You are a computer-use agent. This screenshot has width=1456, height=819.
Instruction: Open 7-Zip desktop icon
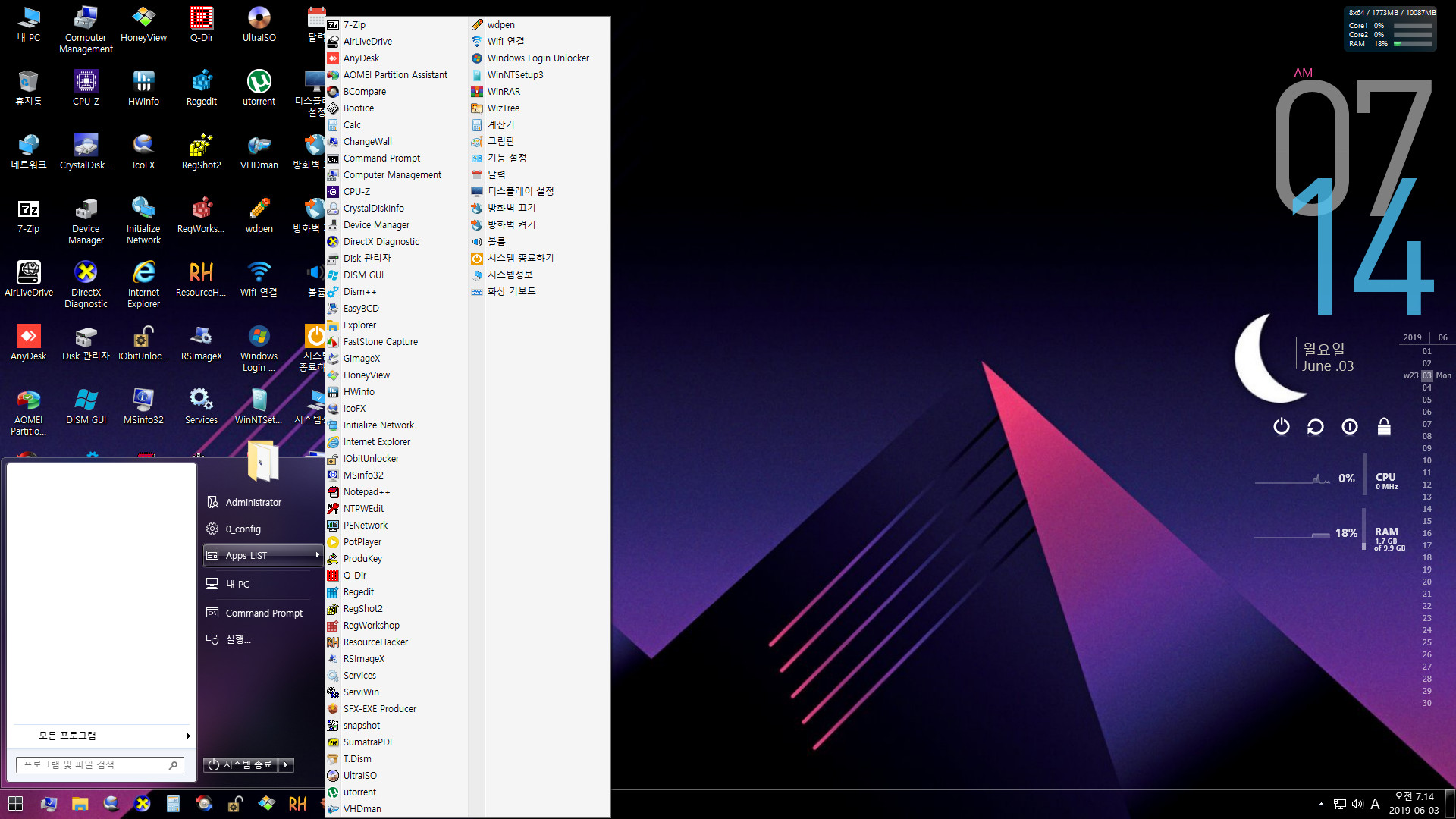pos(29,215)
